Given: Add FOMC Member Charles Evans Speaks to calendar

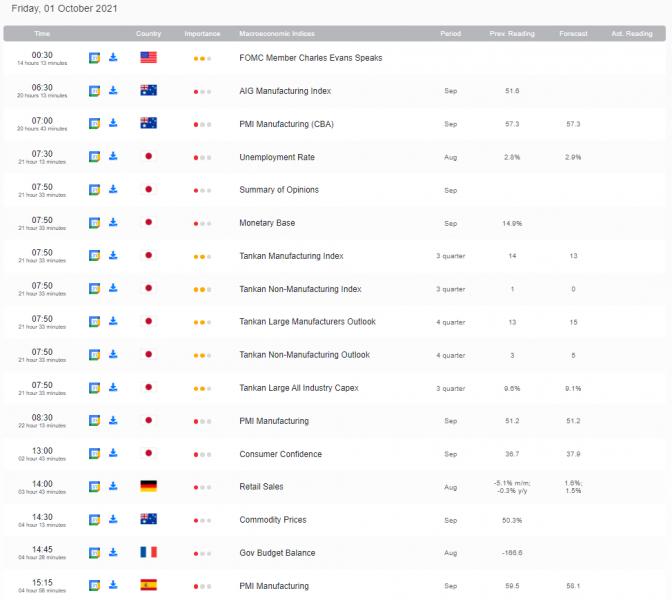Looking at the screenshot, I should (x=94, y=57).
